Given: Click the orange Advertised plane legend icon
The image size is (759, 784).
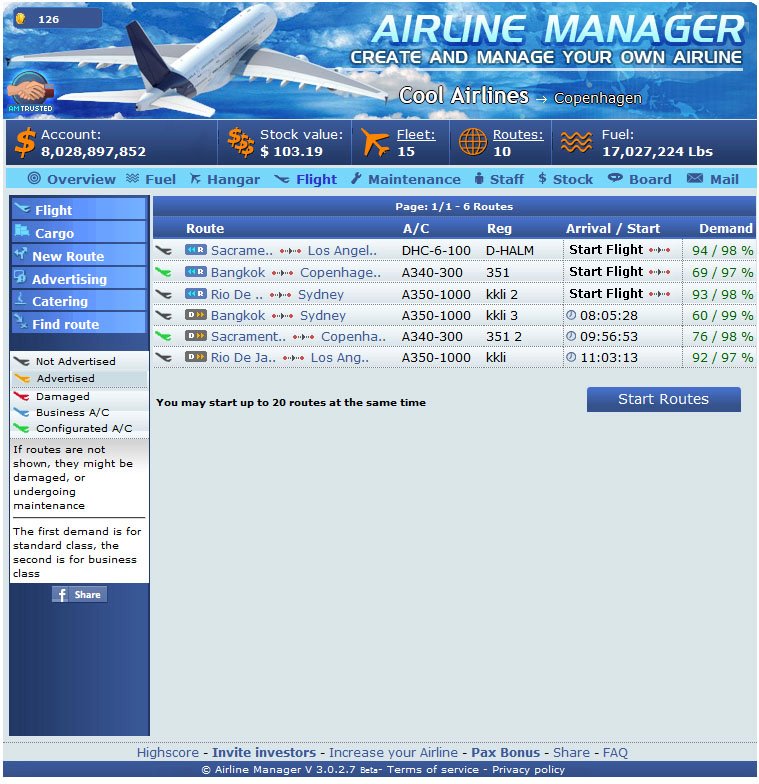Looking at the screenshot, I should (22, 378).
